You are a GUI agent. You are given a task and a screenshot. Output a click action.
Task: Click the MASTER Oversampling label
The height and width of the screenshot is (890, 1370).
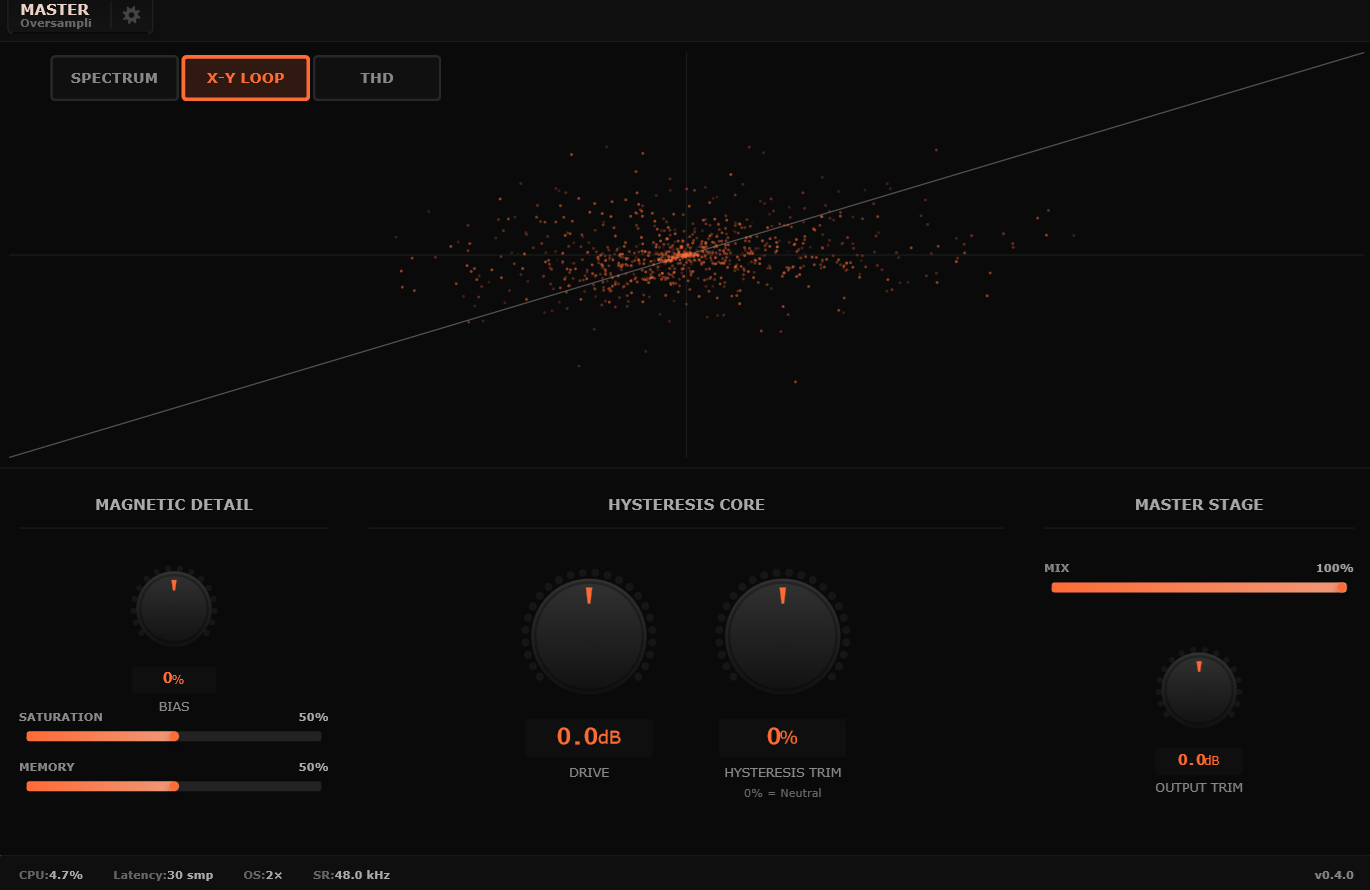[56, 16]
